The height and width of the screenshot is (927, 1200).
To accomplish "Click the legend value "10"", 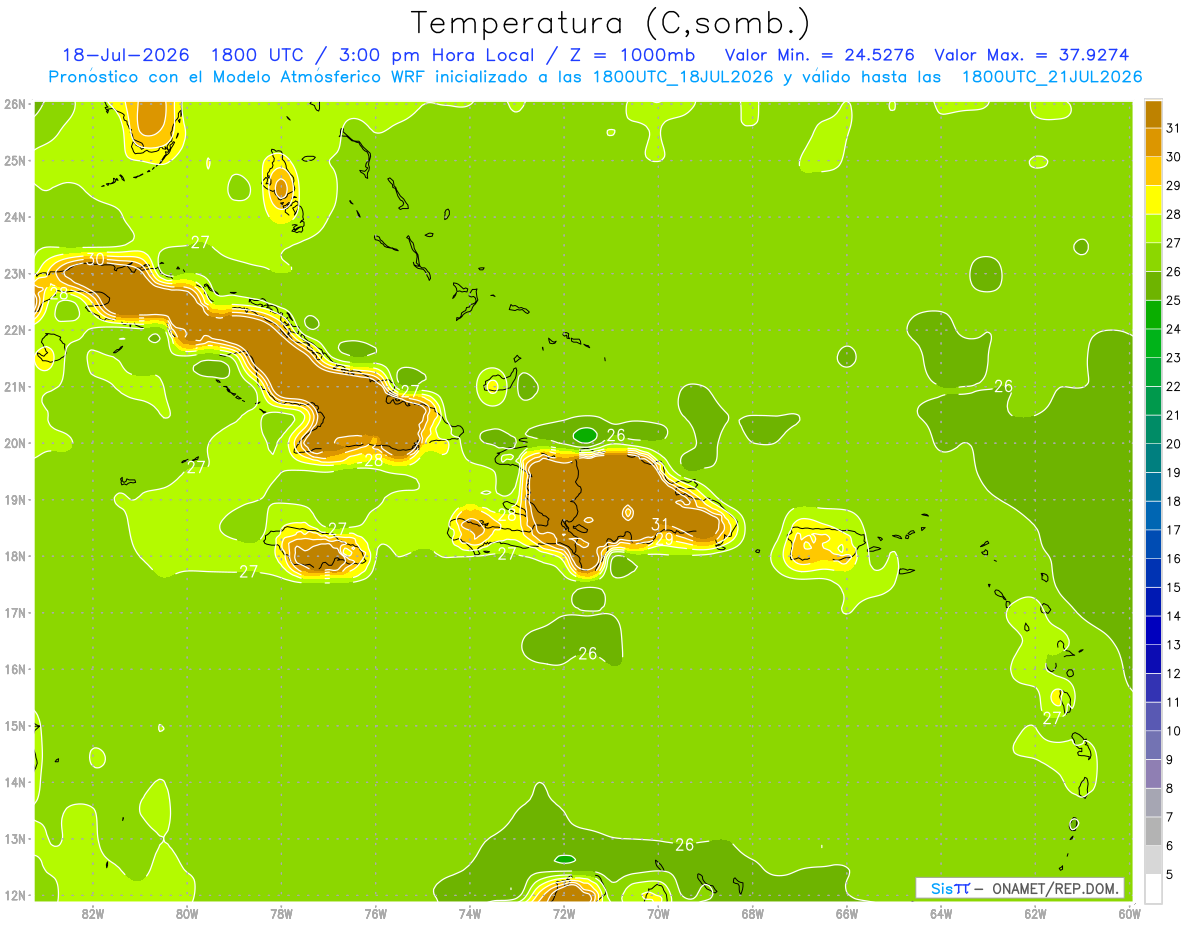I will tap(1173, 731).
